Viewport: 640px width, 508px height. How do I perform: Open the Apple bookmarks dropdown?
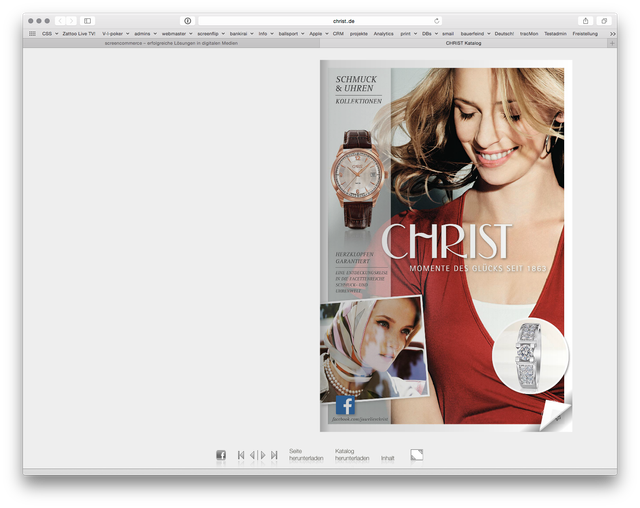click(318, 33)
